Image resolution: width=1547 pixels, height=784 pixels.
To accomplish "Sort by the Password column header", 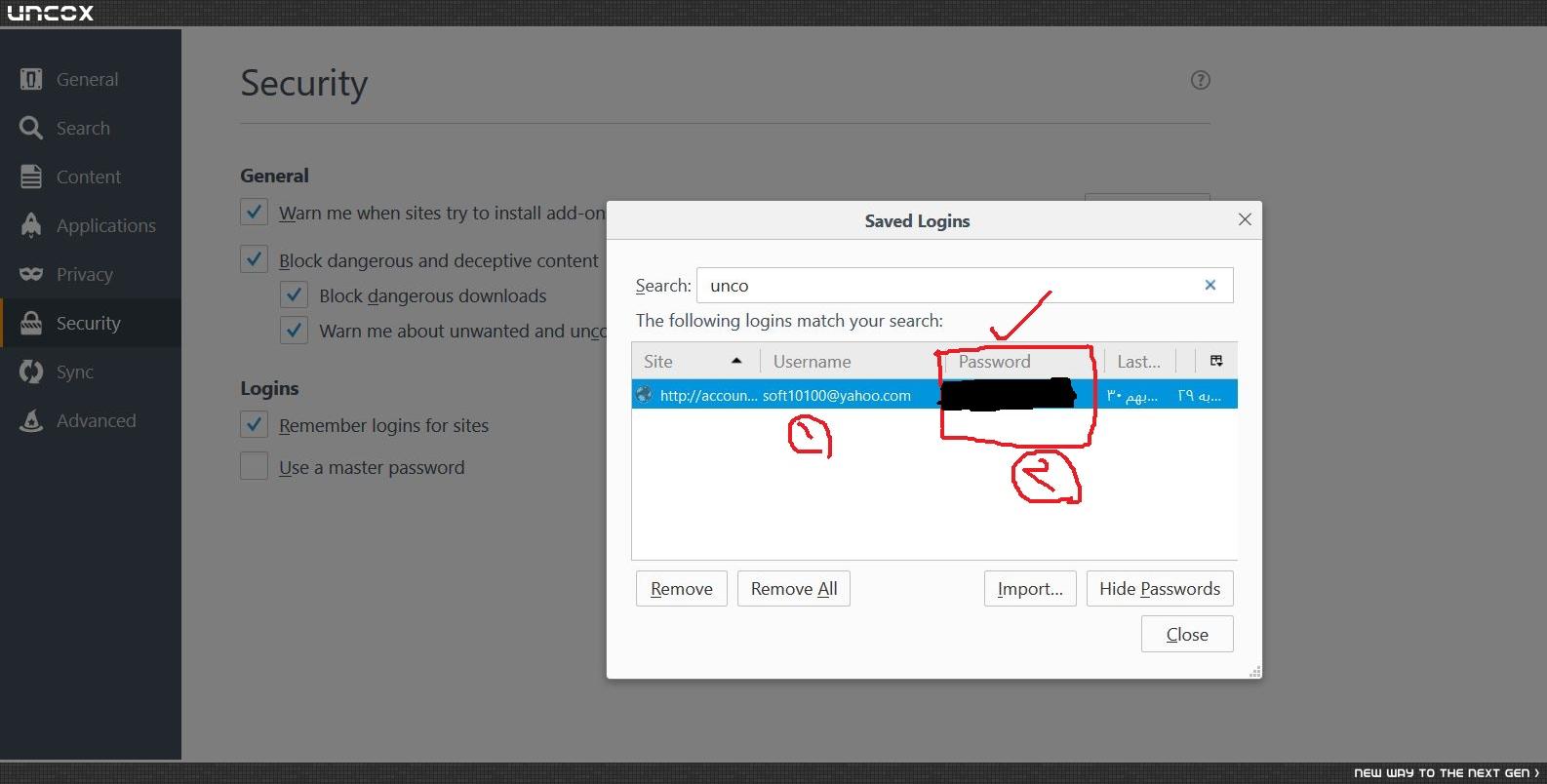I will (x=1024, y=361).
